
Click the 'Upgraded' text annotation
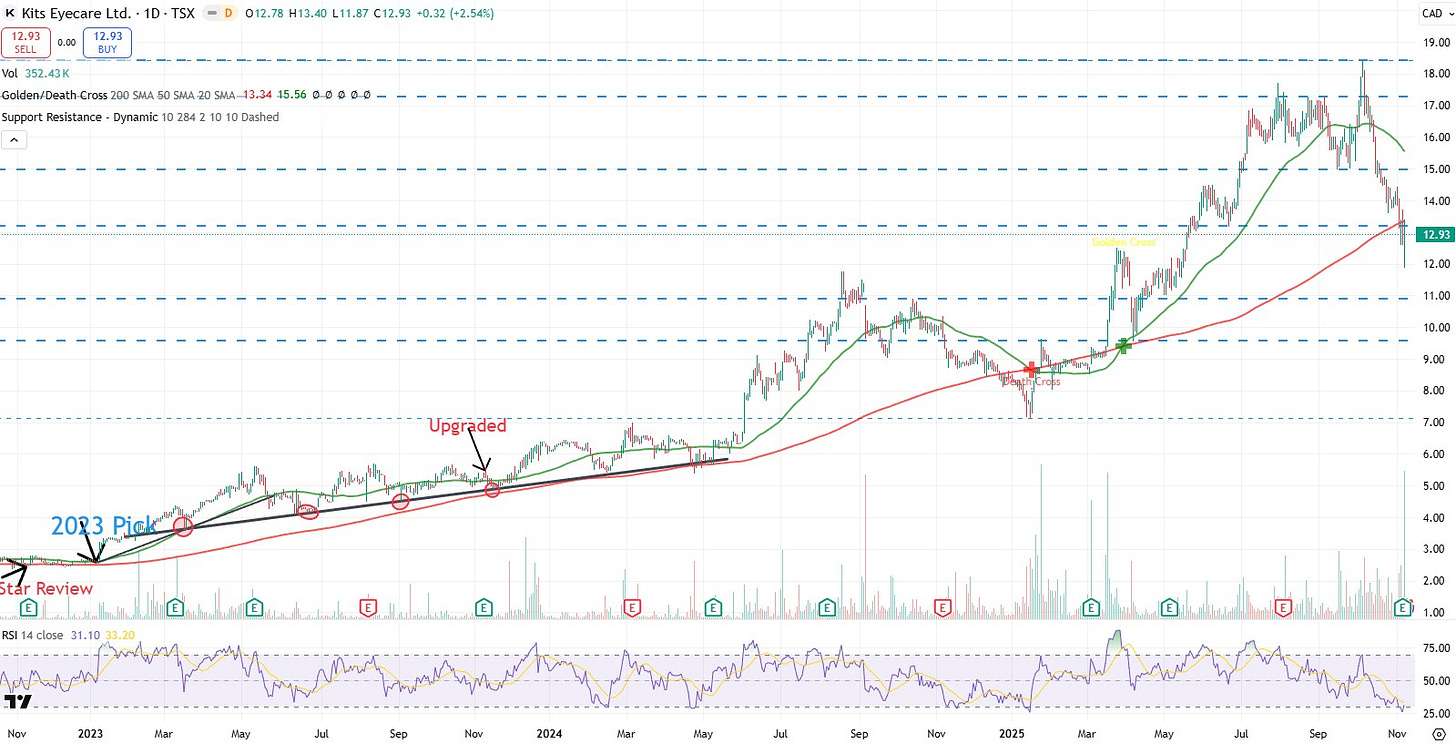tap(468, 425)
